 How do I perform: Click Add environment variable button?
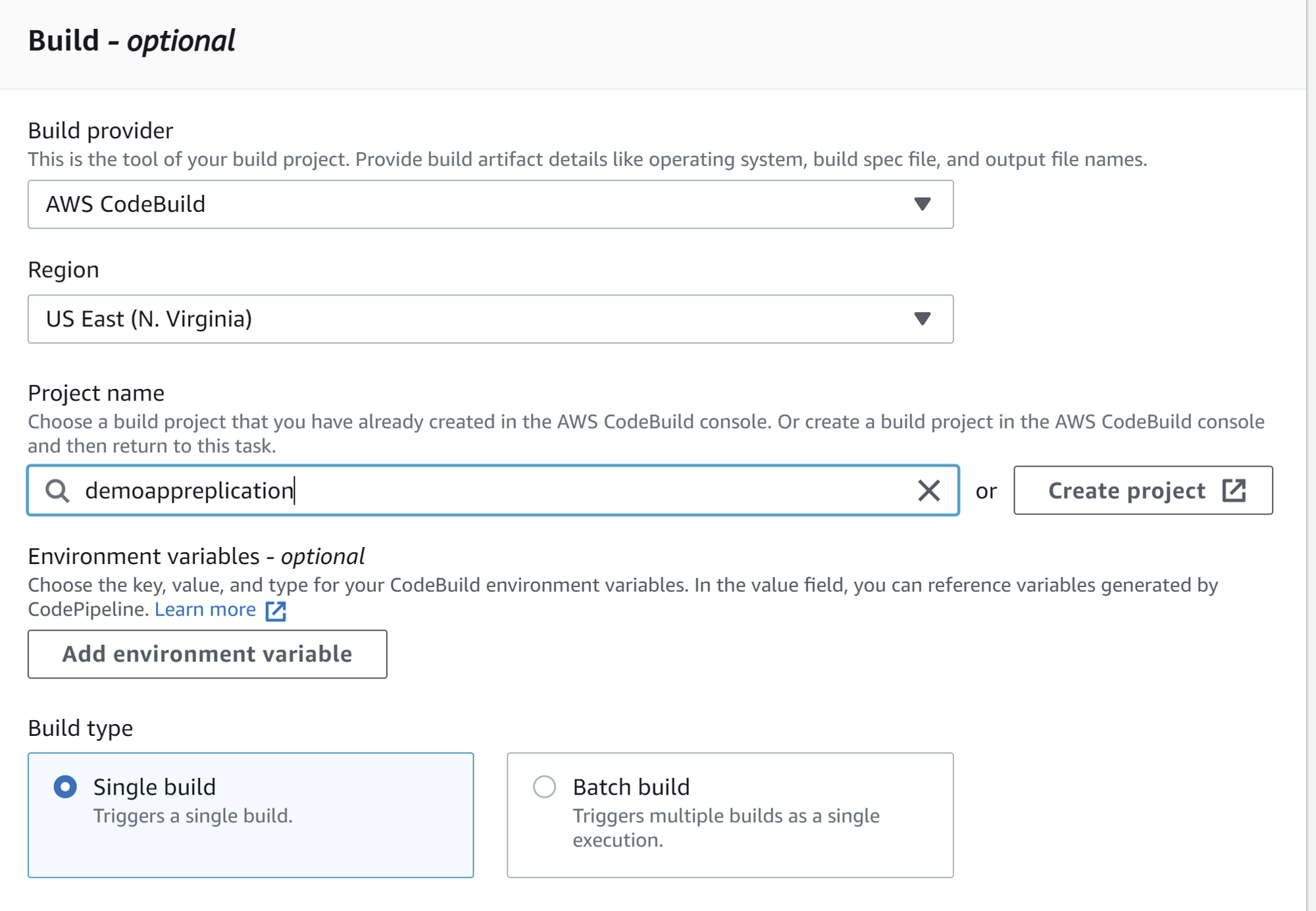pos(207,654)
